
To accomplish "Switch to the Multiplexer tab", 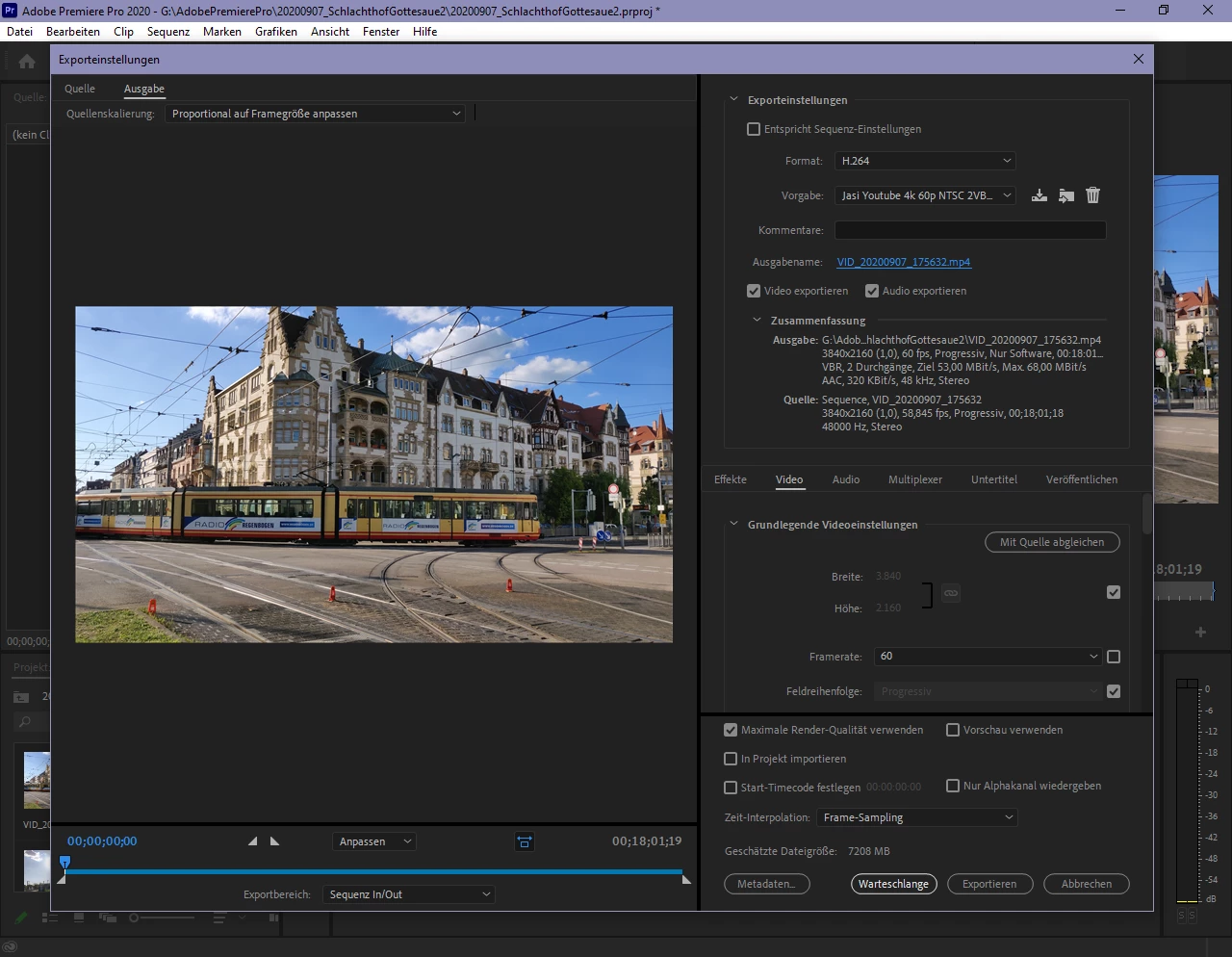I will 914,479.
